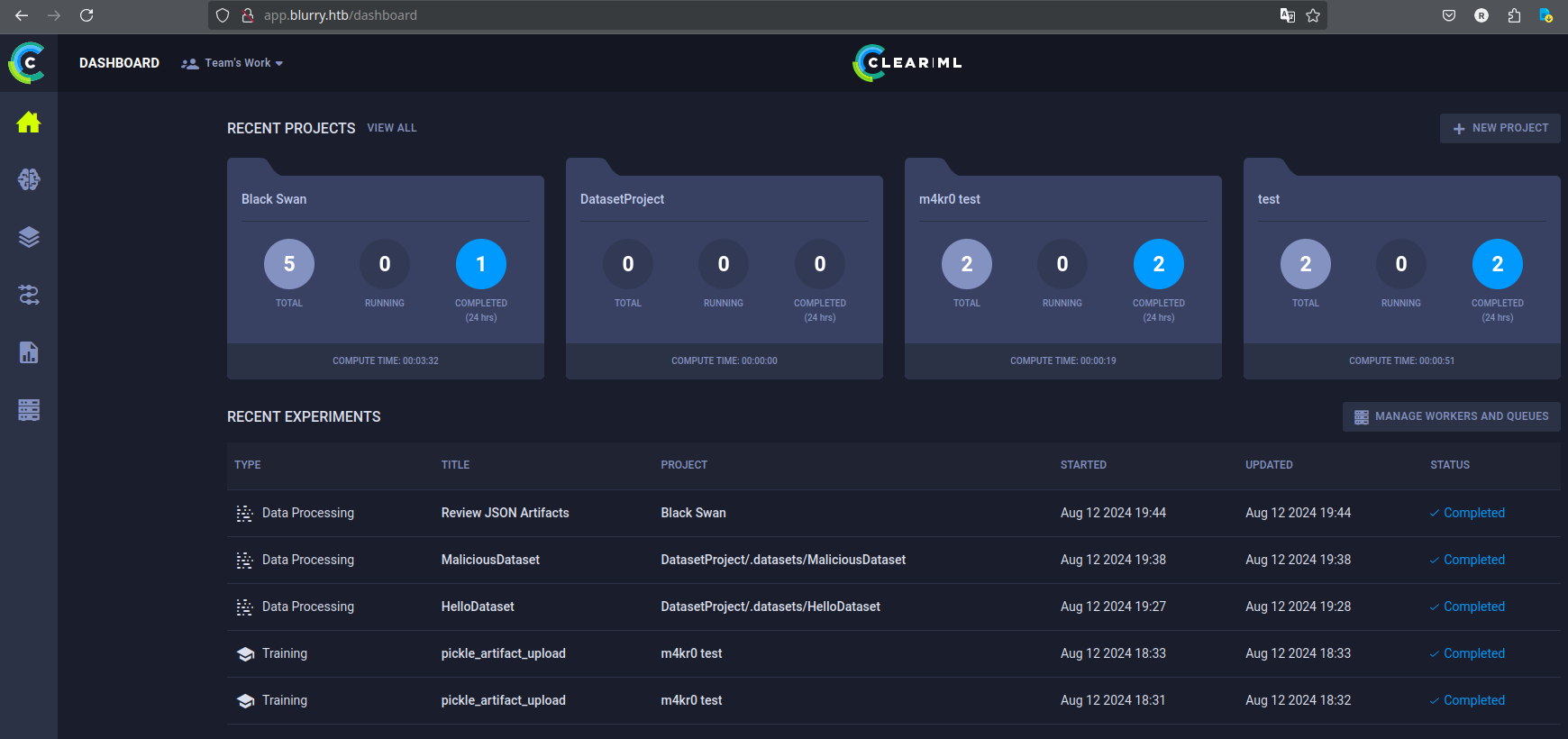Click MANAGE WORKERS AND QUEUES button
Viewport: 1568px width, 739px height.
coord(1451,416)
